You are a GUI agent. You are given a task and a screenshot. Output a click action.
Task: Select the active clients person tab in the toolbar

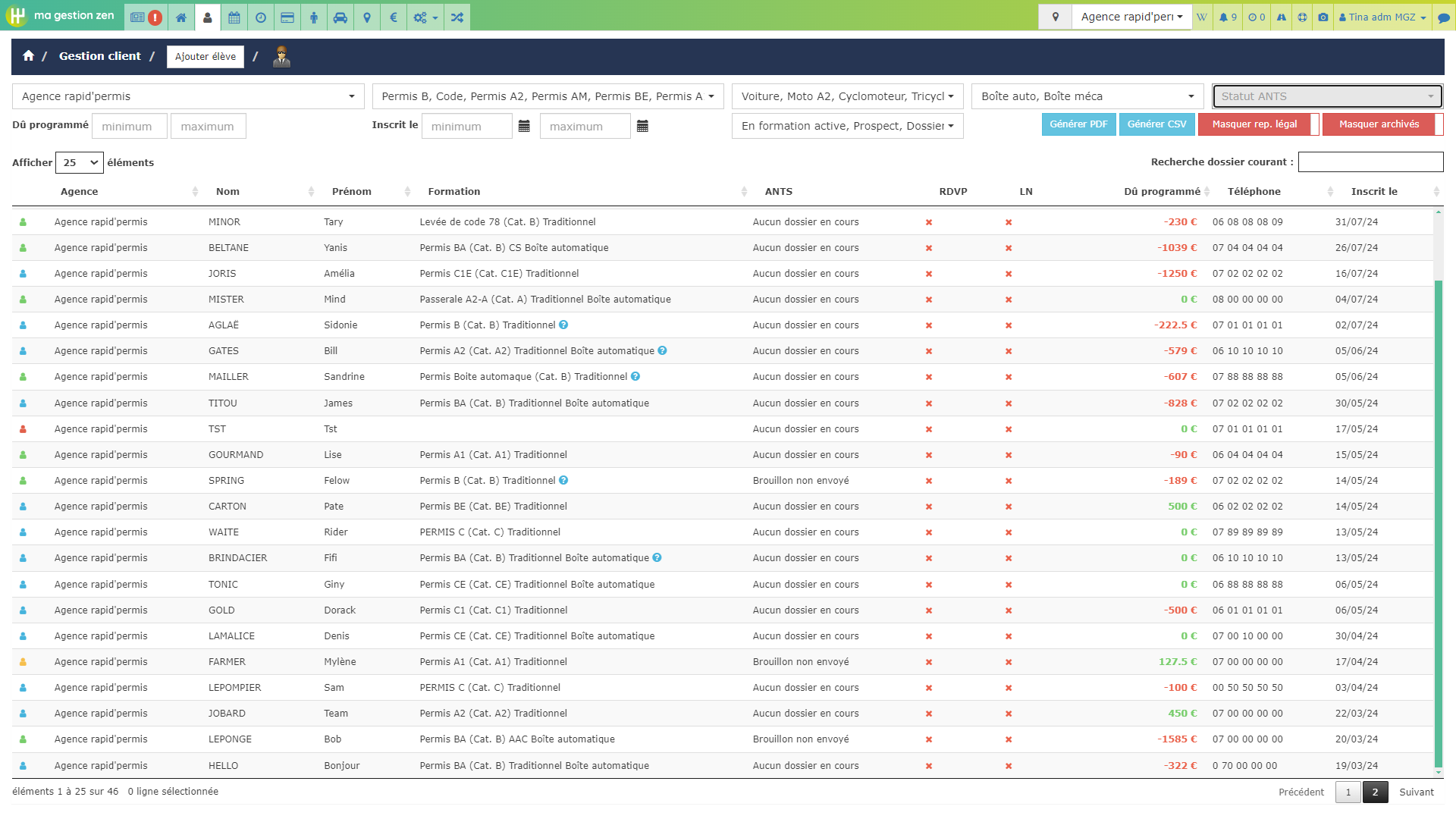coord(208,17)
